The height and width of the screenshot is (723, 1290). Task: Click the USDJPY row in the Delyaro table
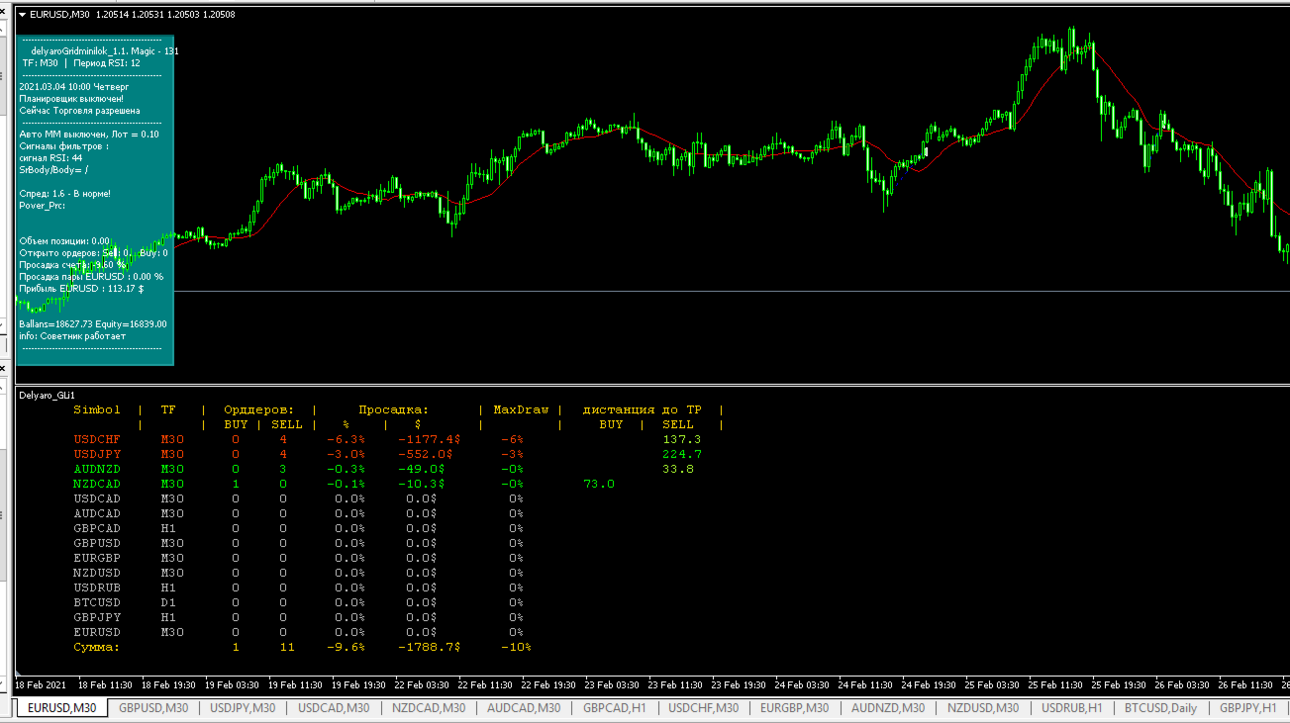(387, 454)
